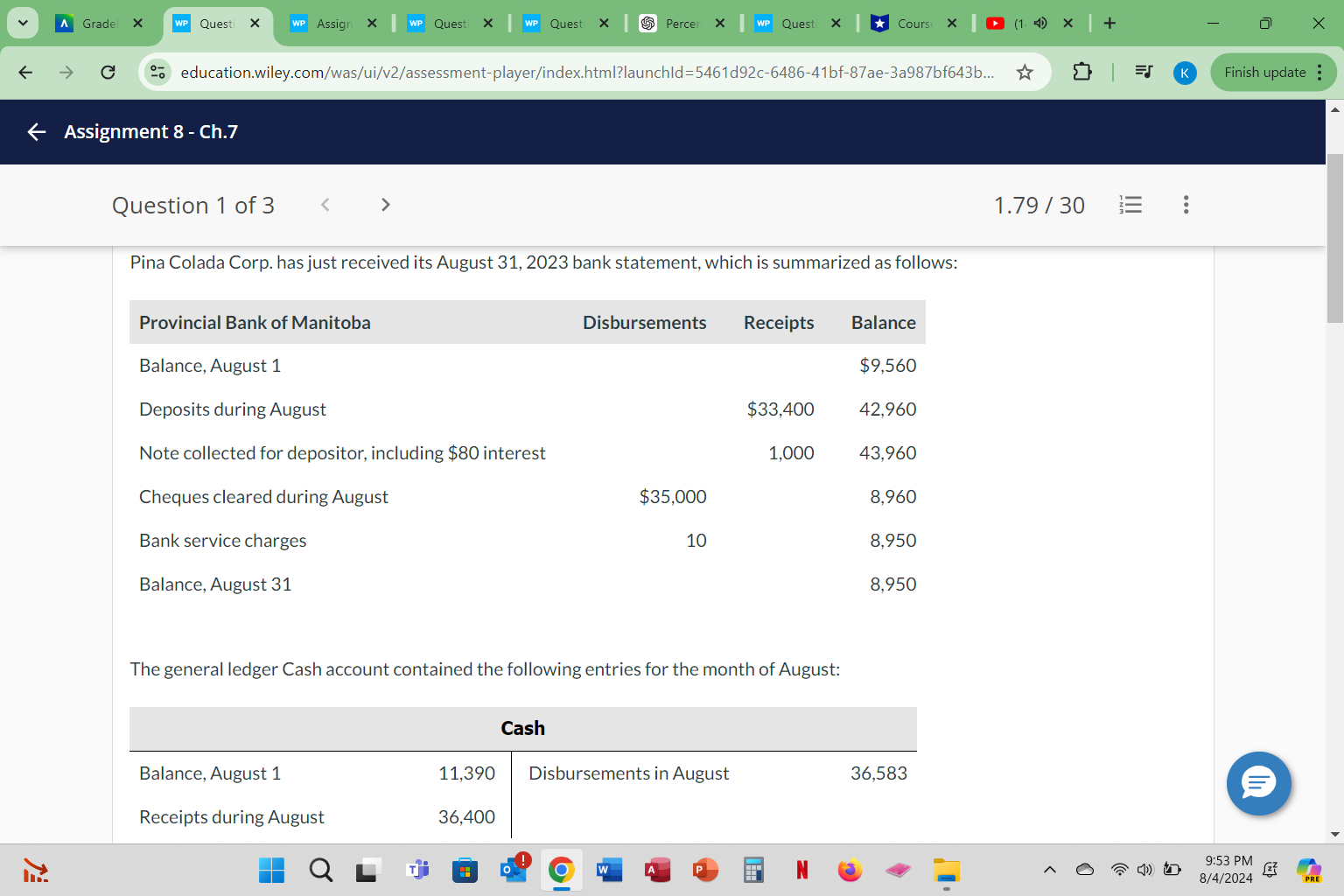This screenshot has width=1344, height=896.
Task: Close the Percer tab
Action: [x=720, y=23]
